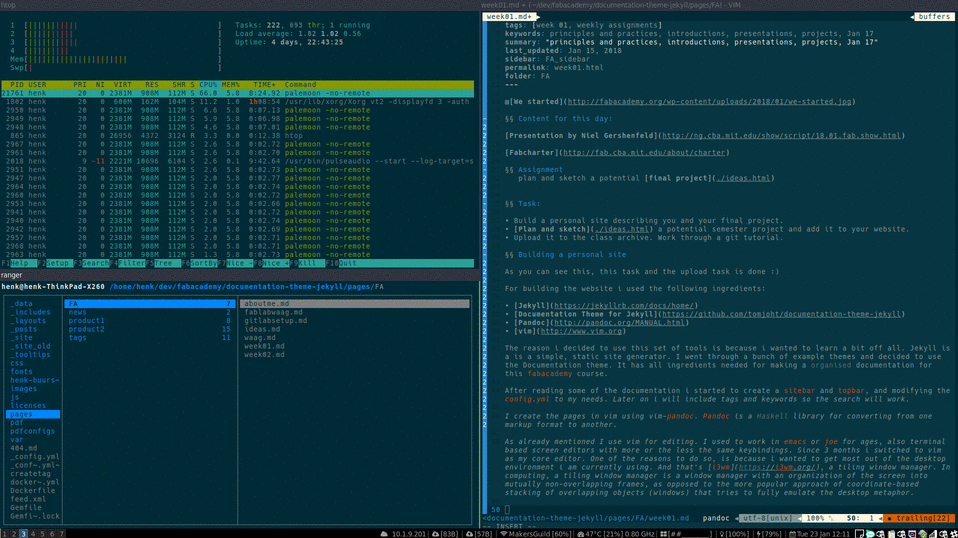Click the brightness 100% status entry
Viewport: 958px width, 538px height.
(734, 534)
